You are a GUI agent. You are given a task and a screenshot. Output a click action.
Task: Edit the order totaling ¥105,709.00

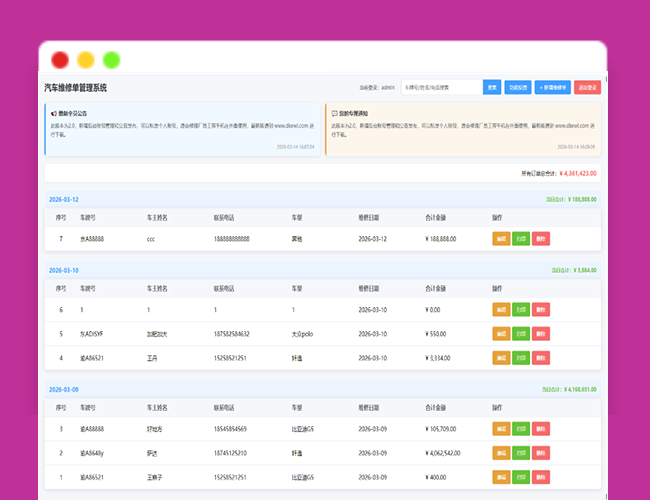[x=501, y=428]
